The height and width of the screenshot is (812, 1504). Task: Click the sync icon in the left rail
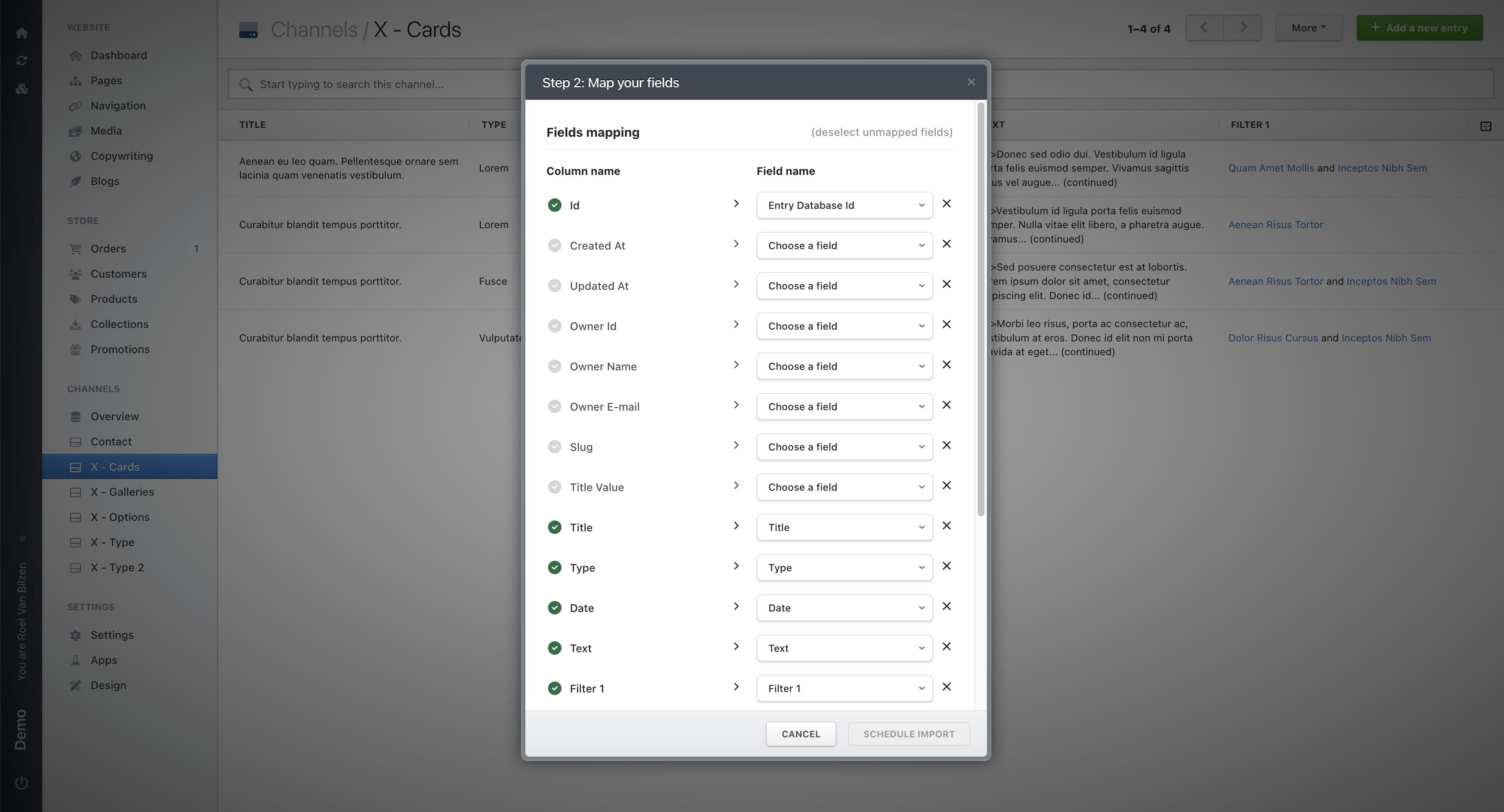21,60
